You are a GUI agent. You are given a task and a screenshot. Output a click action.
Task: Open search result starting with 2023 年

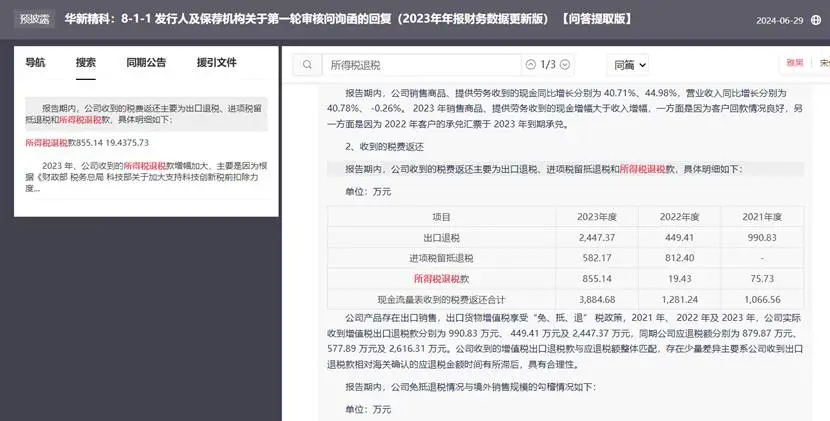[x=146, y=177]
